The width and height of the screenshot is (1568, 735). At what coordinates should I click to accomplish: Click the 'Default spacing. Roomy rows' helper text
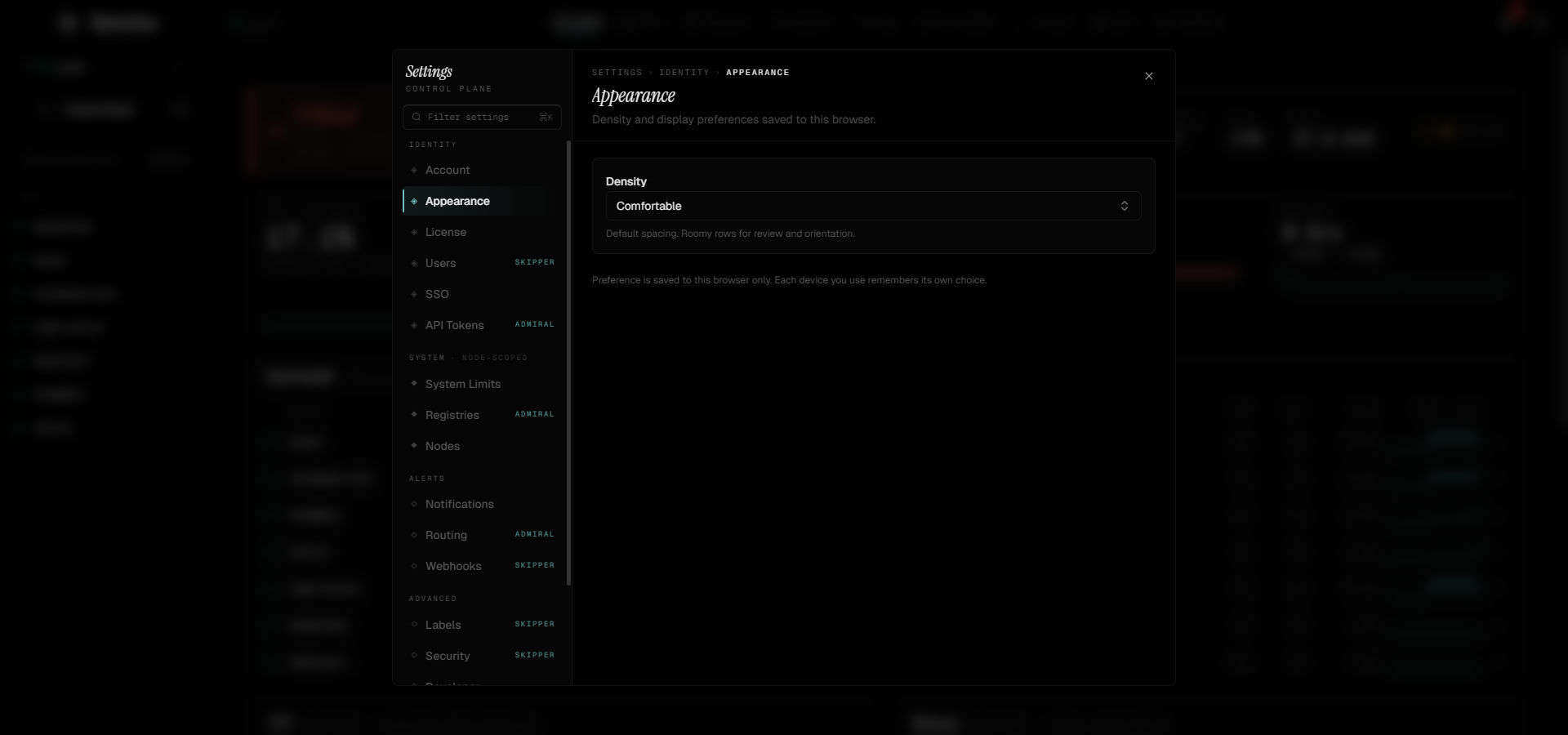coord(730,234)
